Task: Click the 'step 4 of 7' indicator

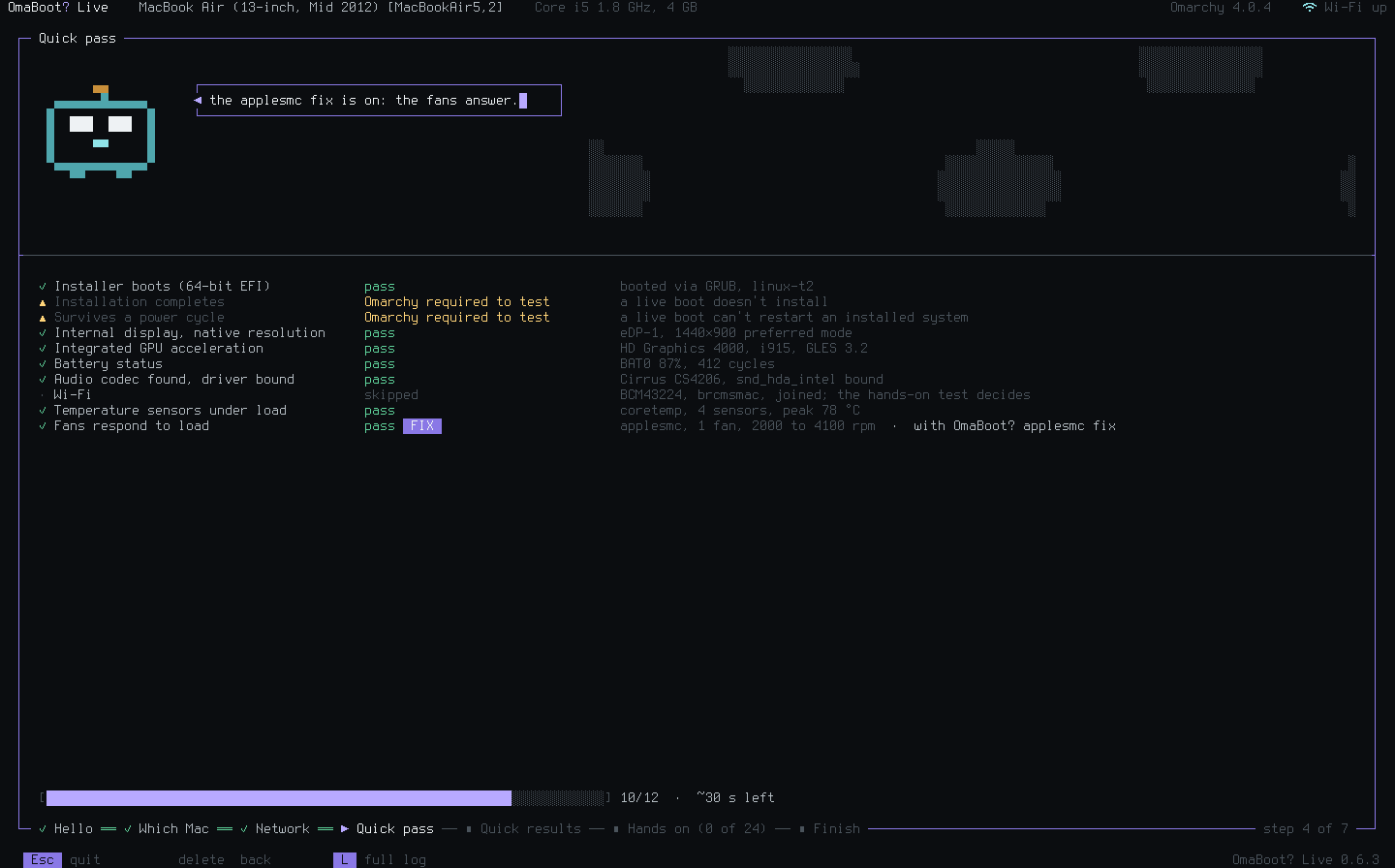Action: [x=1306, y=828]
